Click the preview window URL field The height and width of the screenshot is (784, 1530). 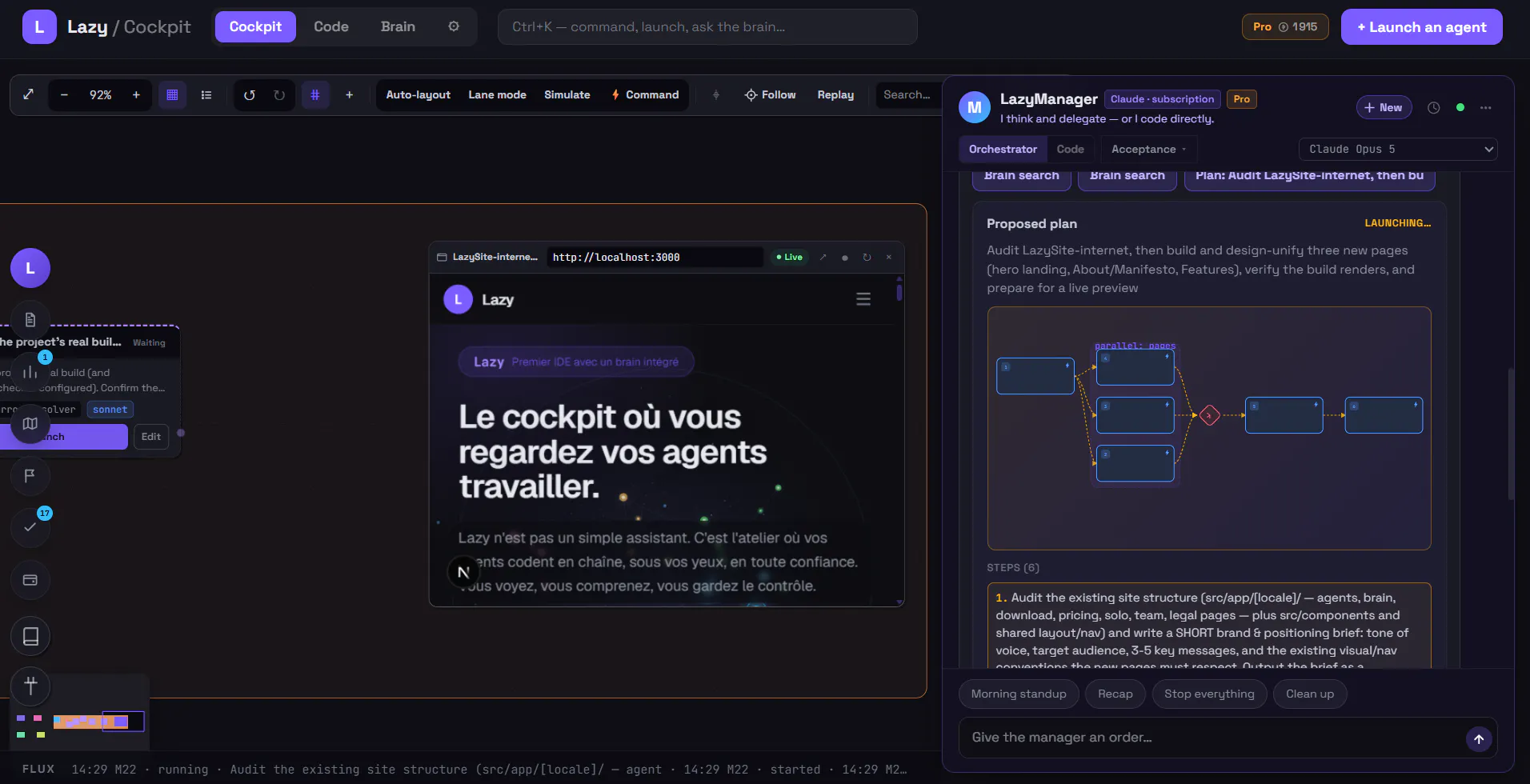click(x=655, y=257)
